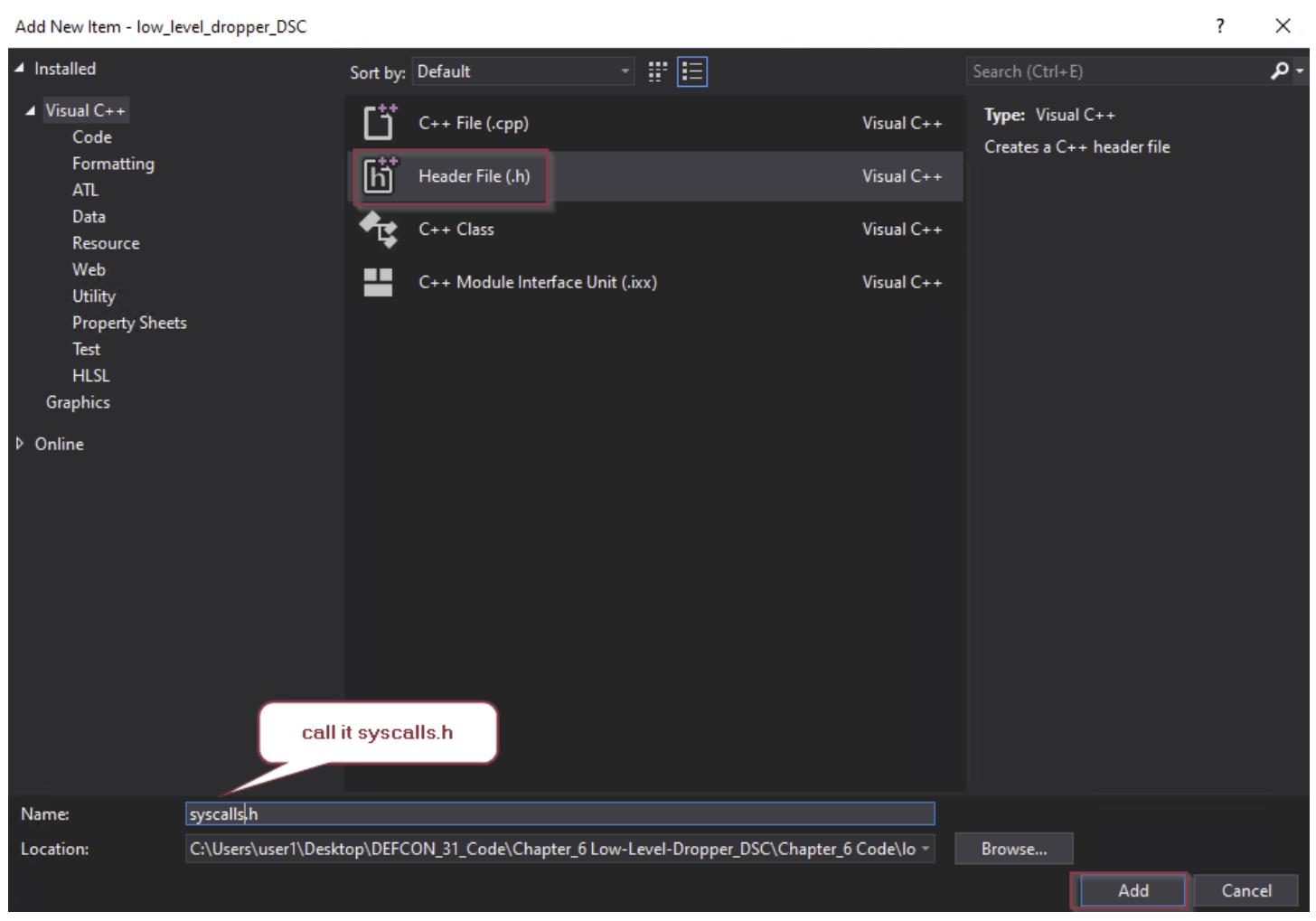Screen dimensions: 1316x921
Task: Click the Add button
Action: coord(1133,890)
